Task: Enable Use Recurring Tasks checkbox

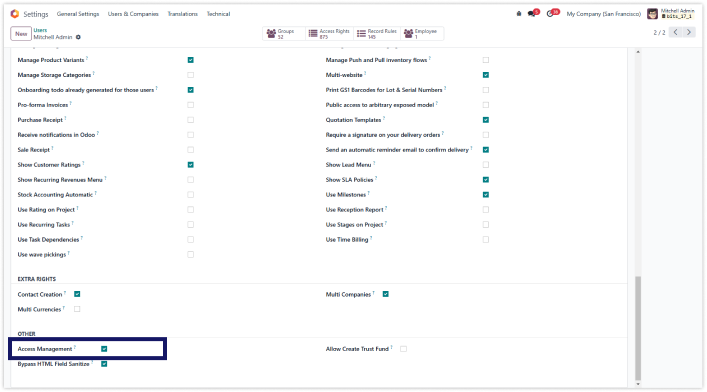Action: click(191, 225)
